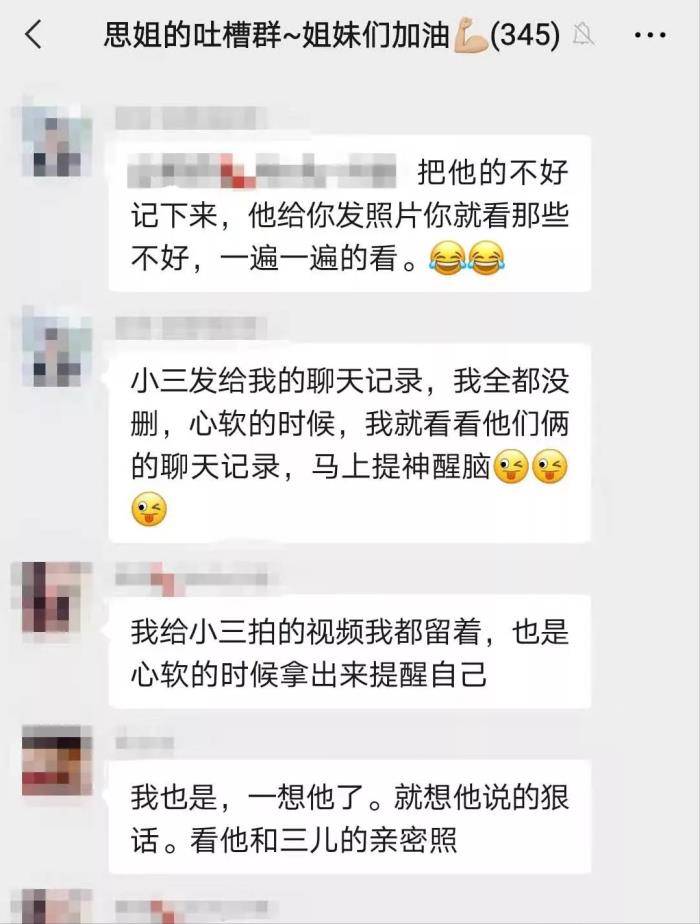Tap the muted bell notification icon
The image size is (700, 924).
click(583, 35)
